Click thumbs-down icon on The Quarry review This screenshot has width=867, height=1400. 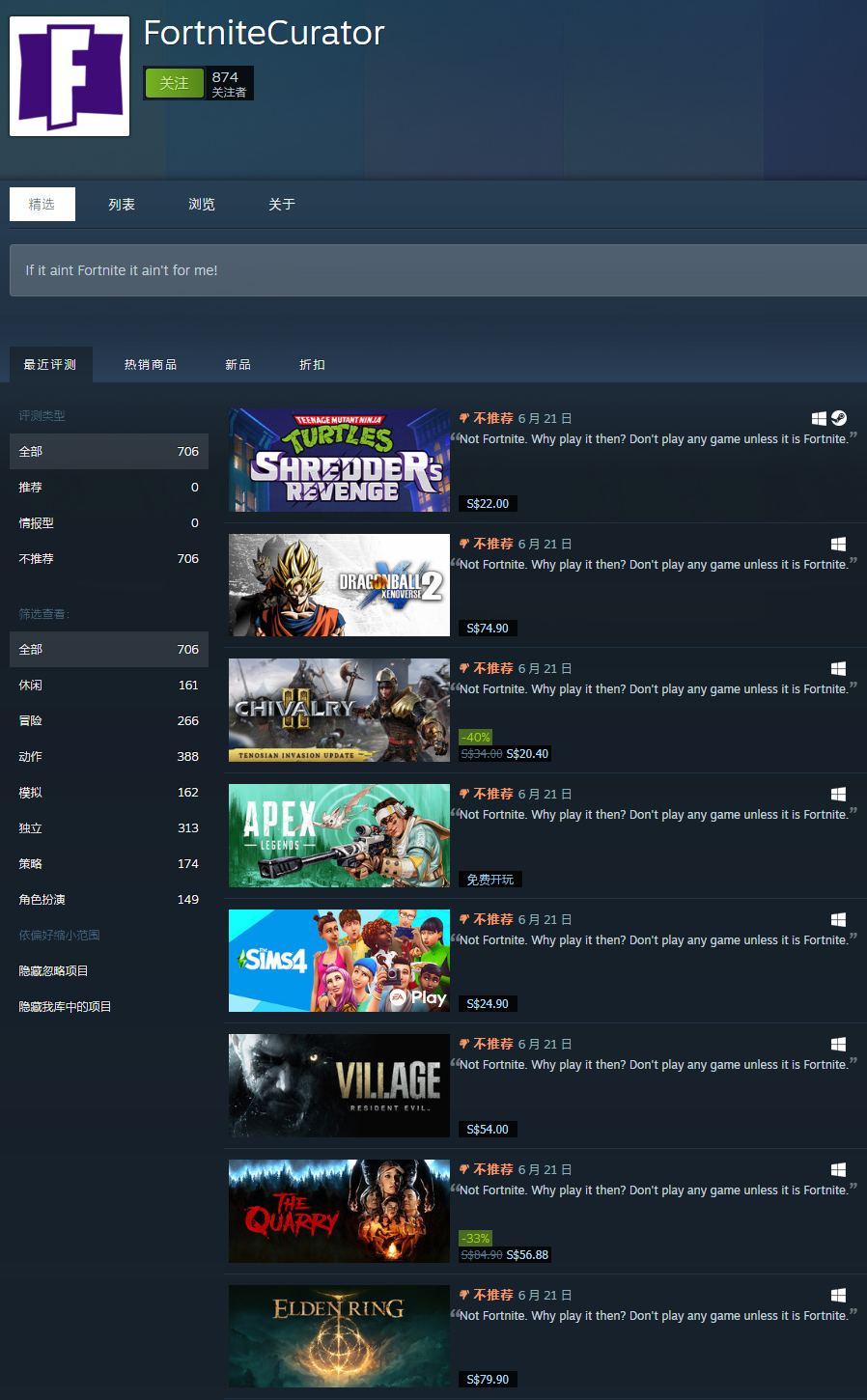[464, 1169]
